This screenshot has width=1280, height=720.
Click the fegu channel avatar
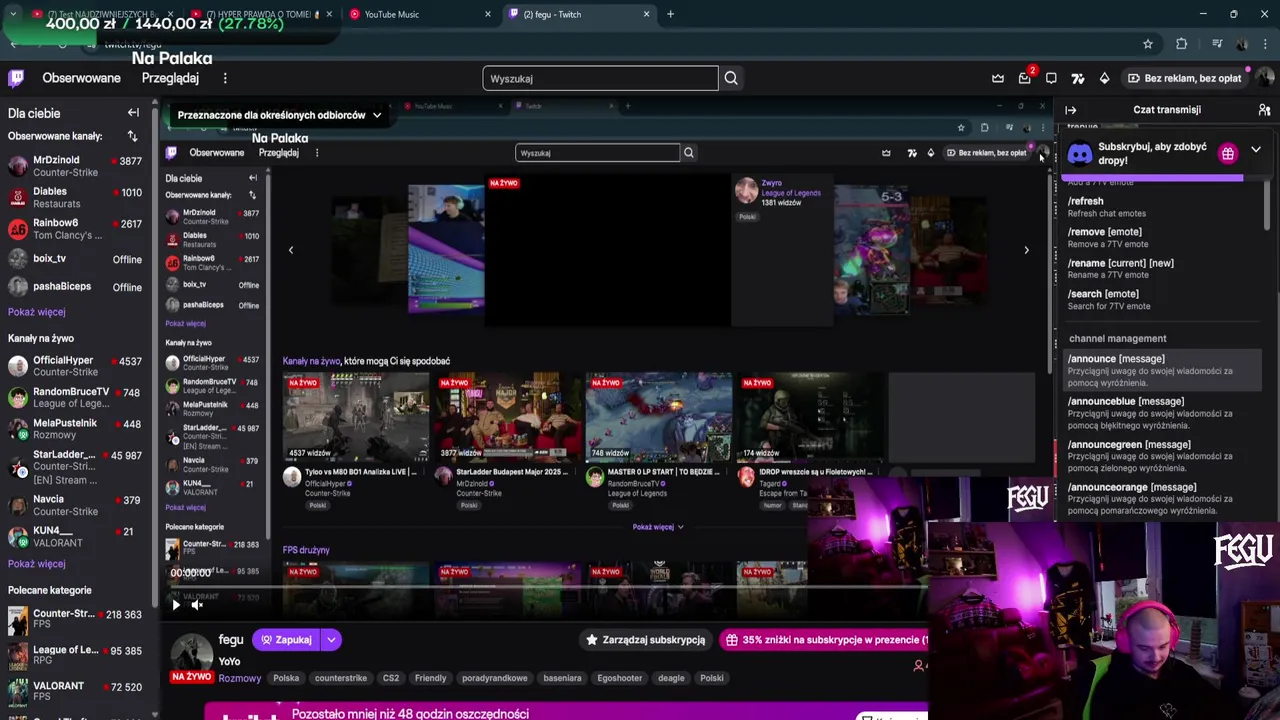click(190, 652)
